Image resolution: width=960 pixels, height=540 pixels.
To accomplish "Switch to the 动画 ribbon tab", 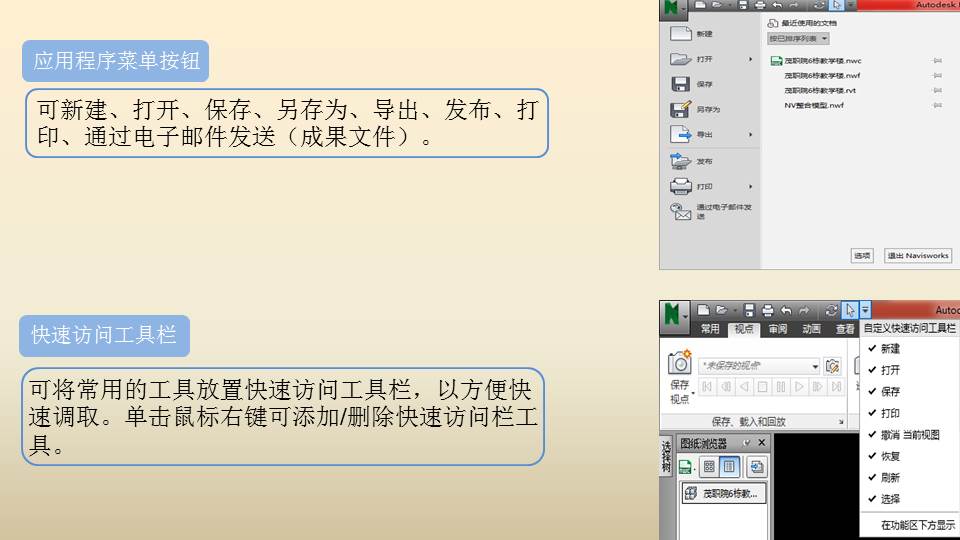I will pyautogui.click(x=811, y=329).
